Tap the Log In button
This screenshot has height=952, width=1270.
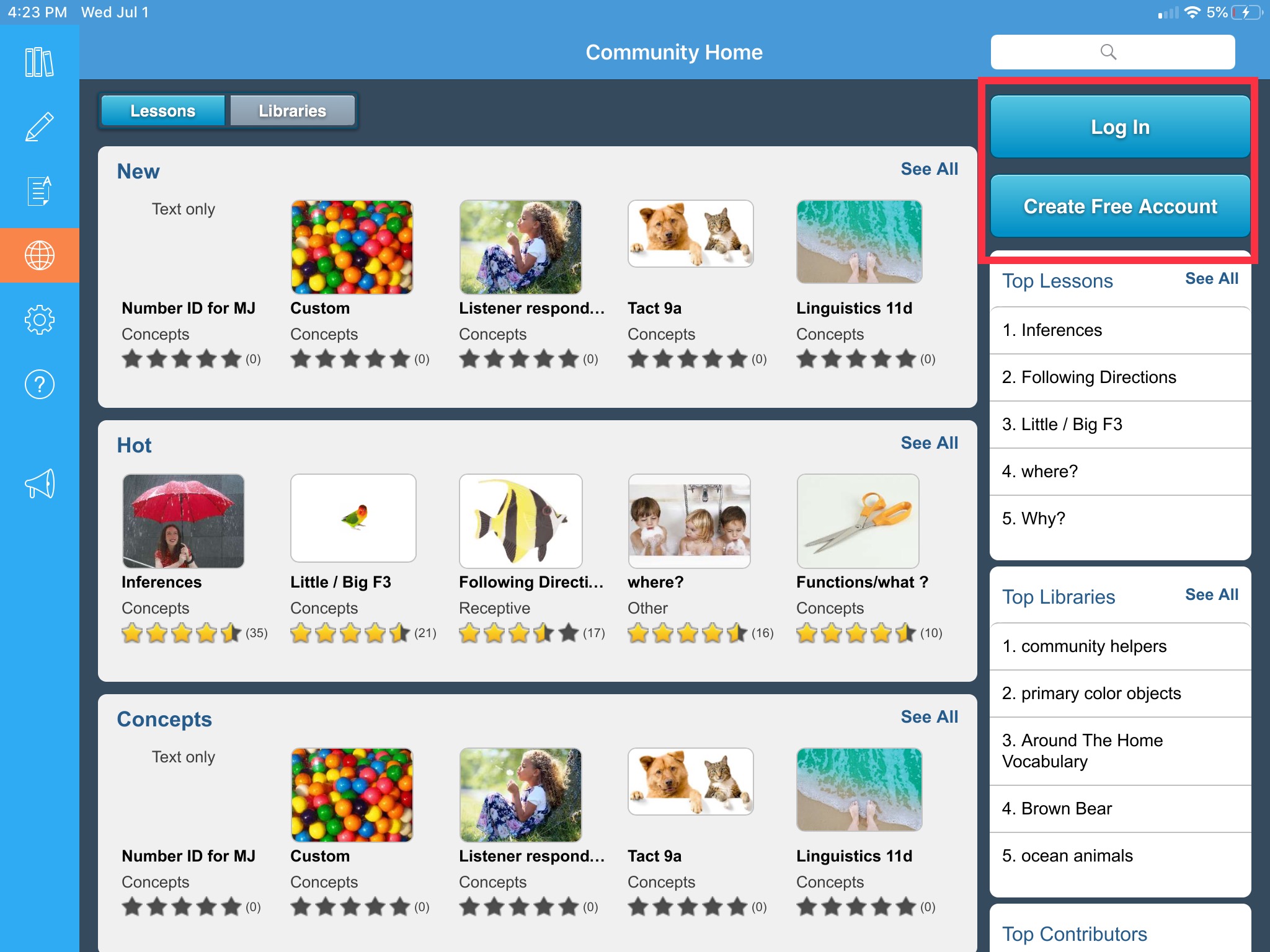[1120, 126]
